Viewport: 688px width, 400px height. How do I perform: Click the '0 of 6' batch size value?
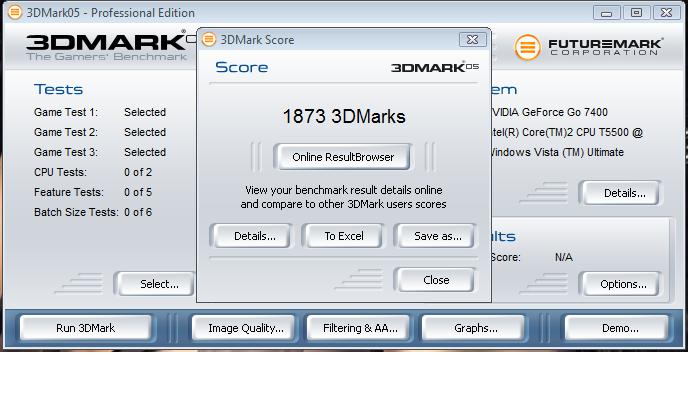click(x=138, y=212)
